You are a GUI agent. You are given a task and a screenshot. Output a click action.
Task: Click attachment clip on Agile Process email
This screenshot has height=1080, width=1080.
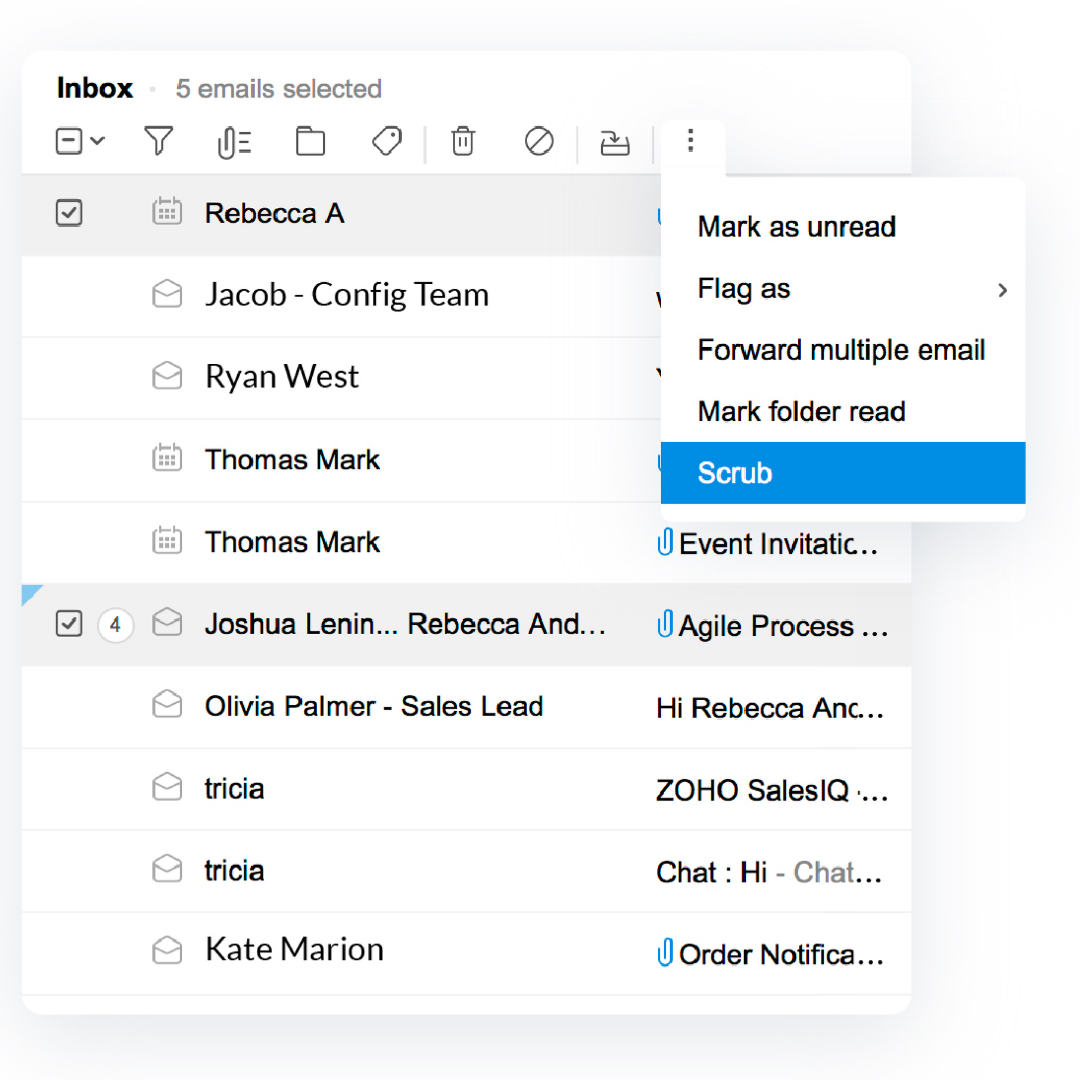pyautogui.click(x=665, y=624)
